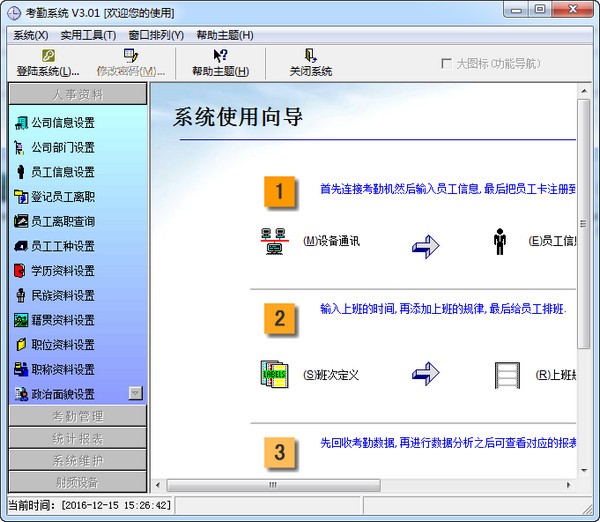
Task: Click the (S)班次定义 link
Action: 331,375
